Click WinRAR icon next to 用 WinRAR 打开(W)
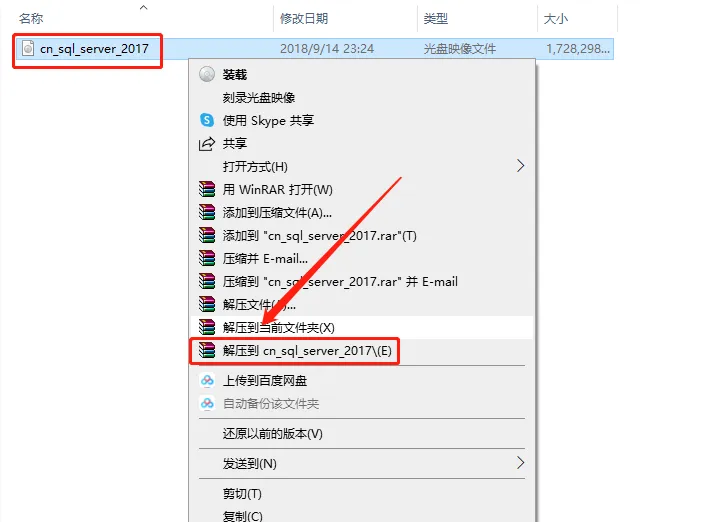The width and height of the screenshot is (716, 522). pos(207,189)
